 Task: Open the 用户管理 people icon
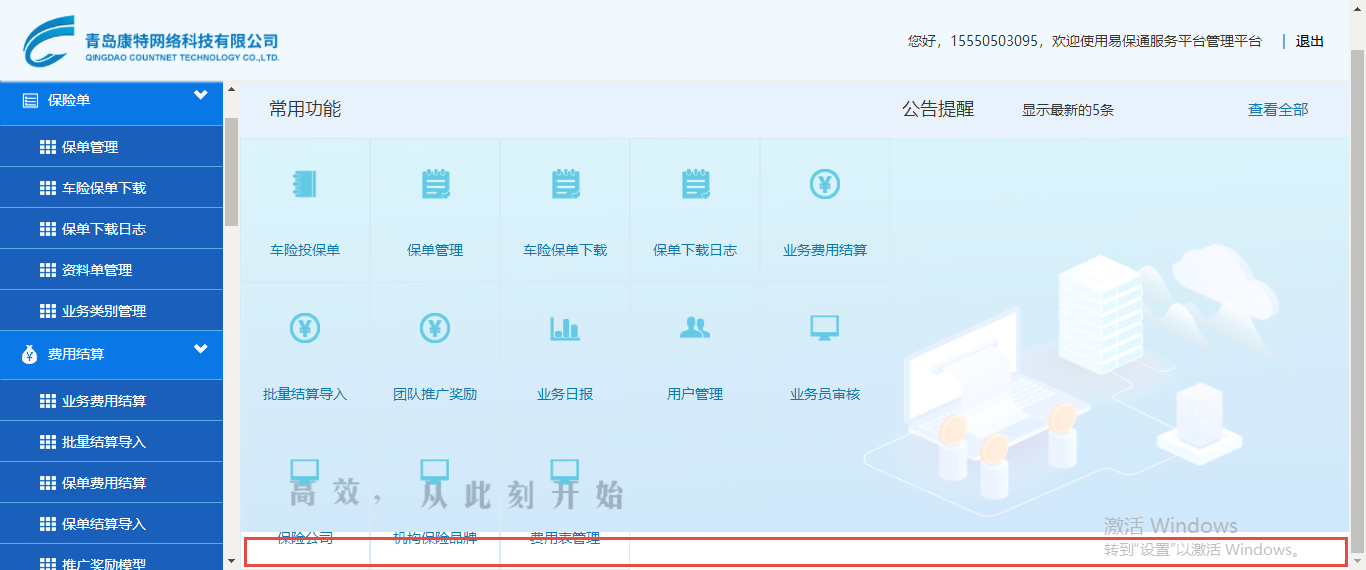[x=695, y=327]
